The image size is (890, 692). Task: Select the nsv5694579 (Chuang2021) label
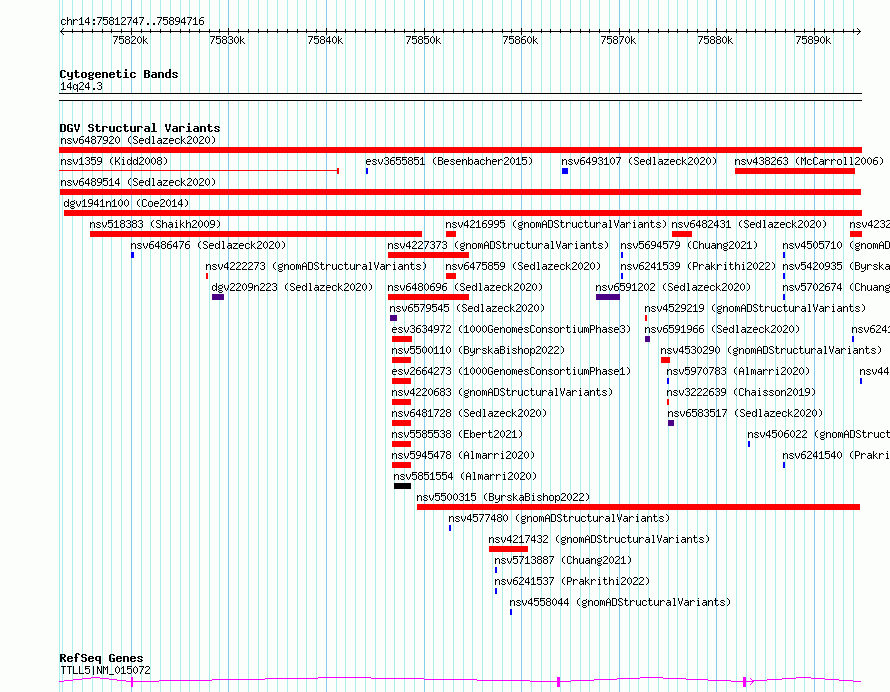pos(689,245)
